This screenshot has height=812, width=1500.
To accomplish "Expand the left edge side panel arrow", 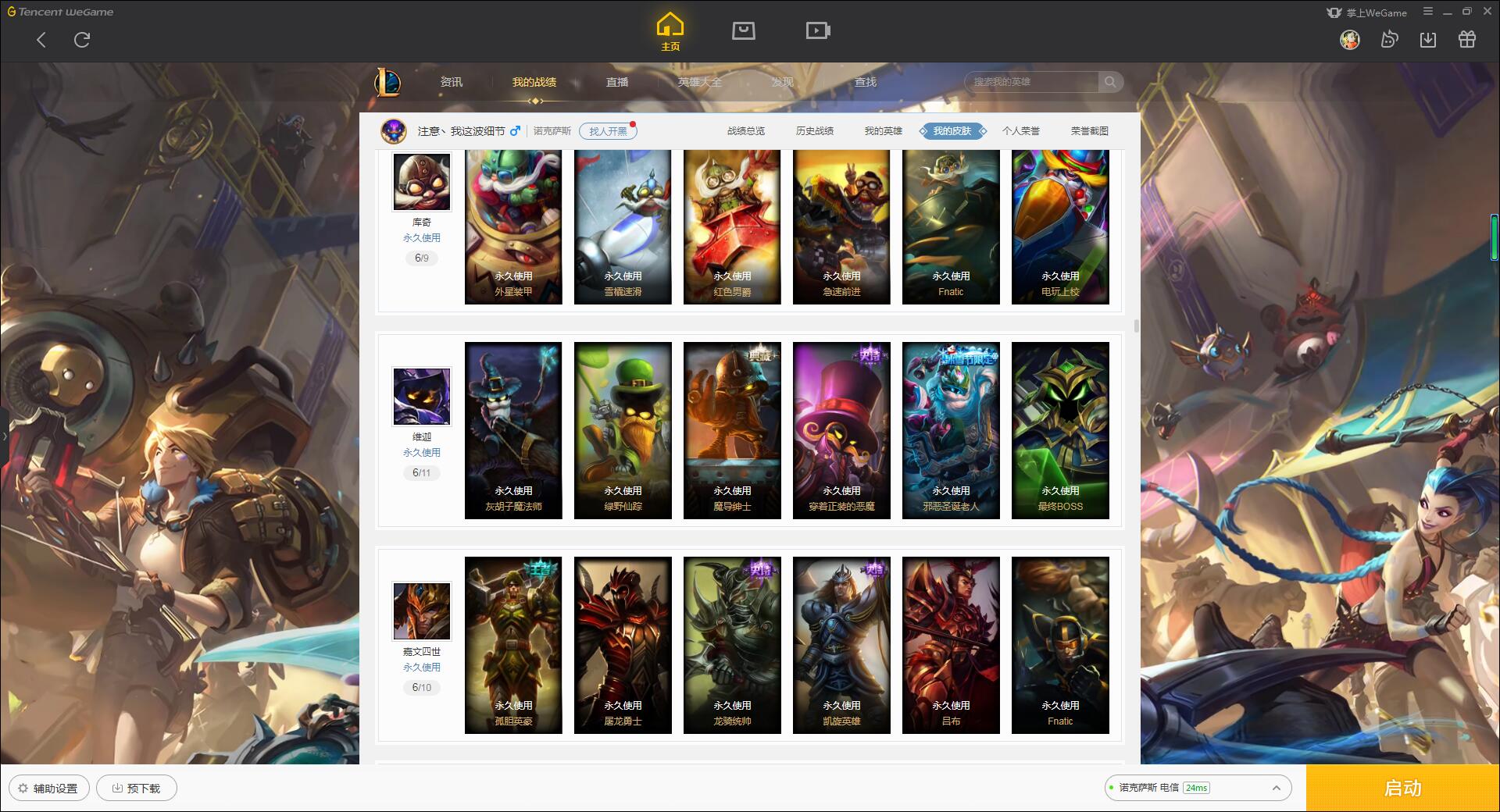I will pyautogui.click(x=4, y=436).
